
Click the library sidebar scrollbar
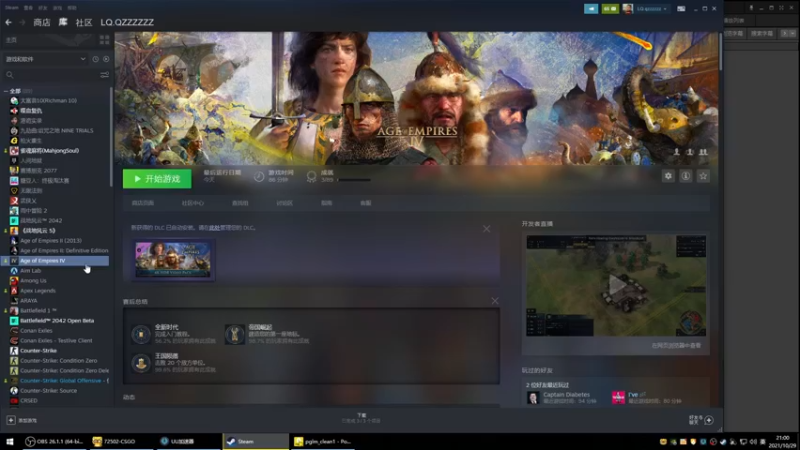(111, 137)
